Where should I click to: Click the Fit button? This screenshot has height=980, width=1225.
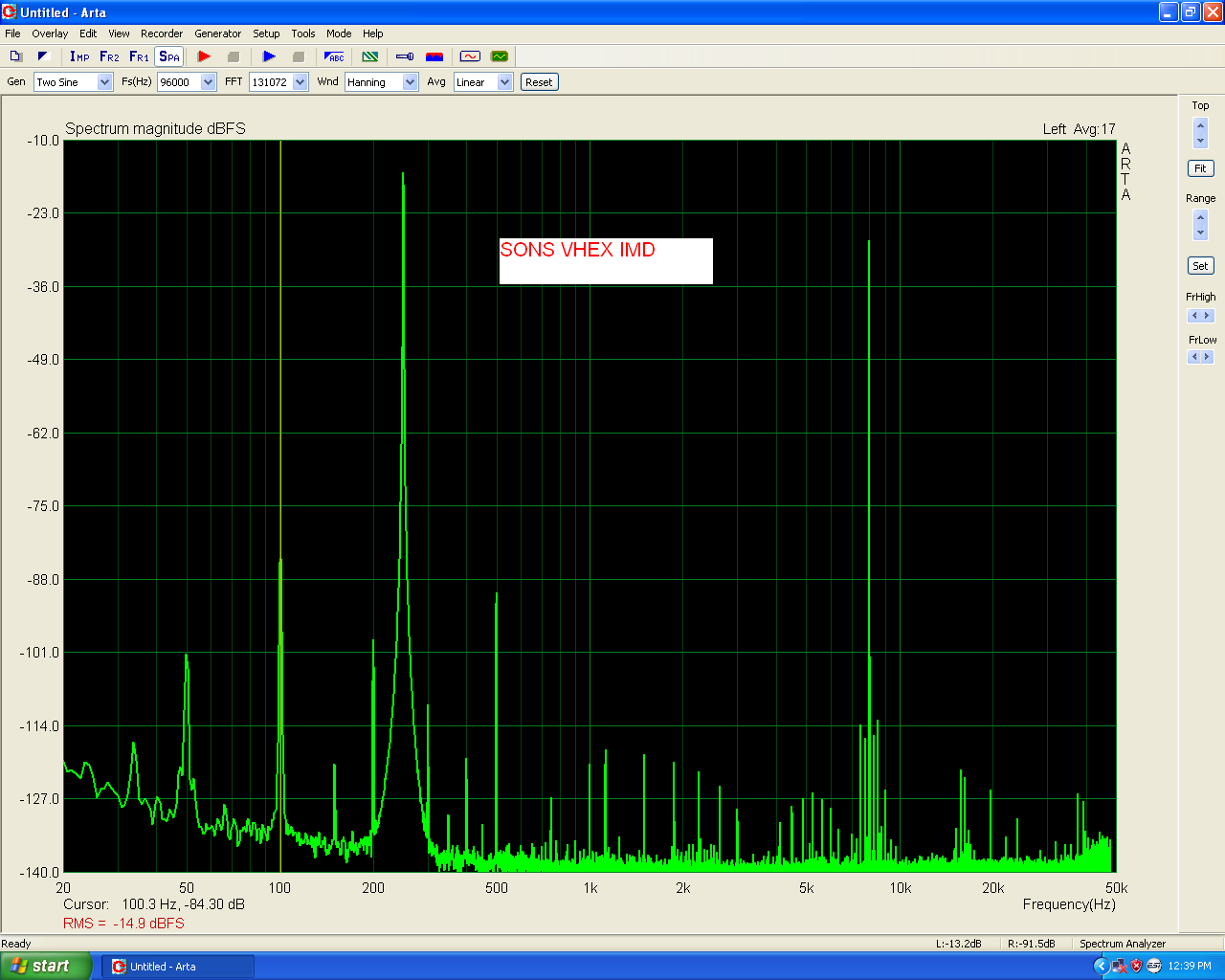point(1200,168)
